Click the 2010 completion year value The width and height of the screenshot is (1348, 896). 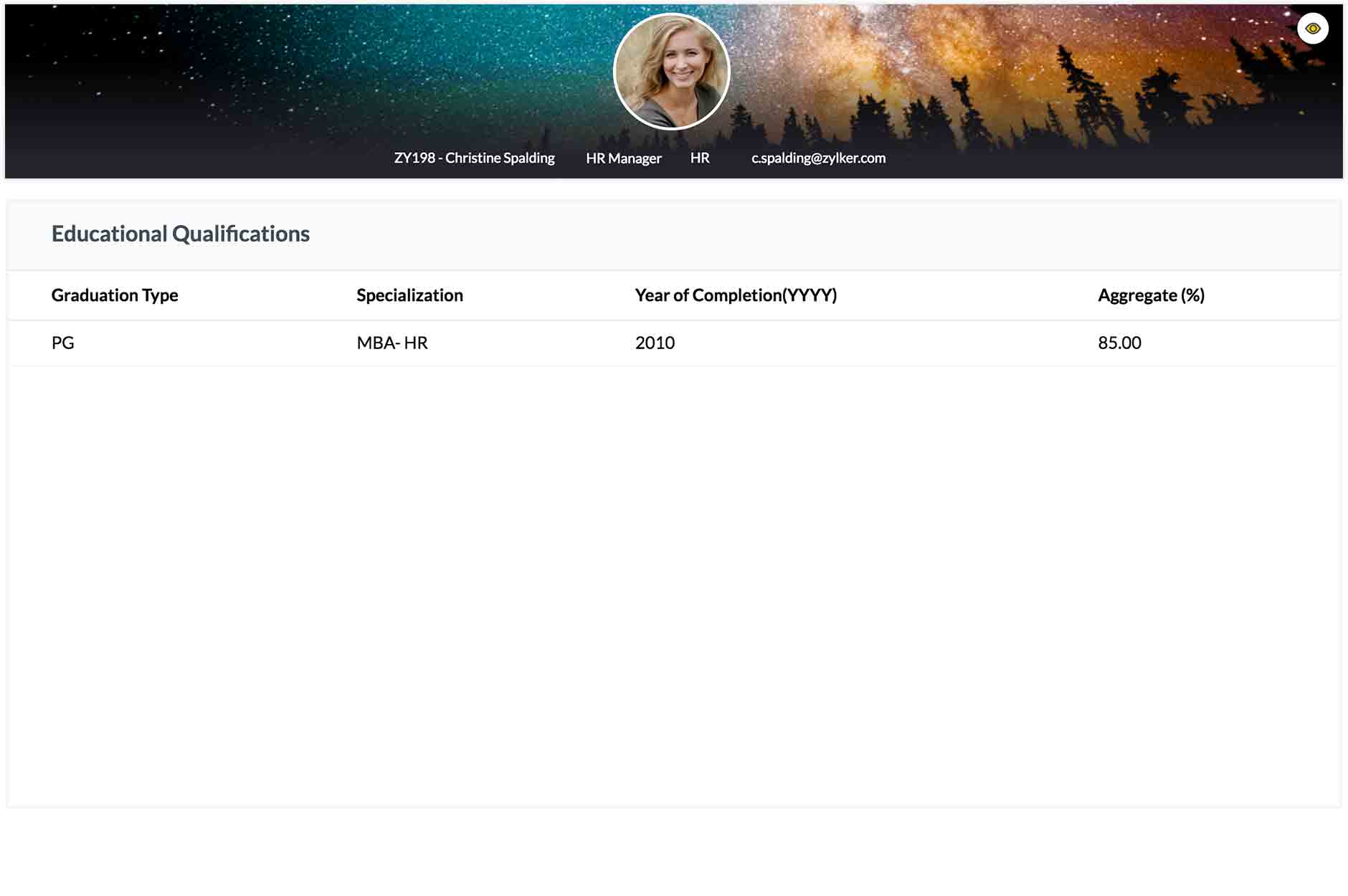(655, 343)
